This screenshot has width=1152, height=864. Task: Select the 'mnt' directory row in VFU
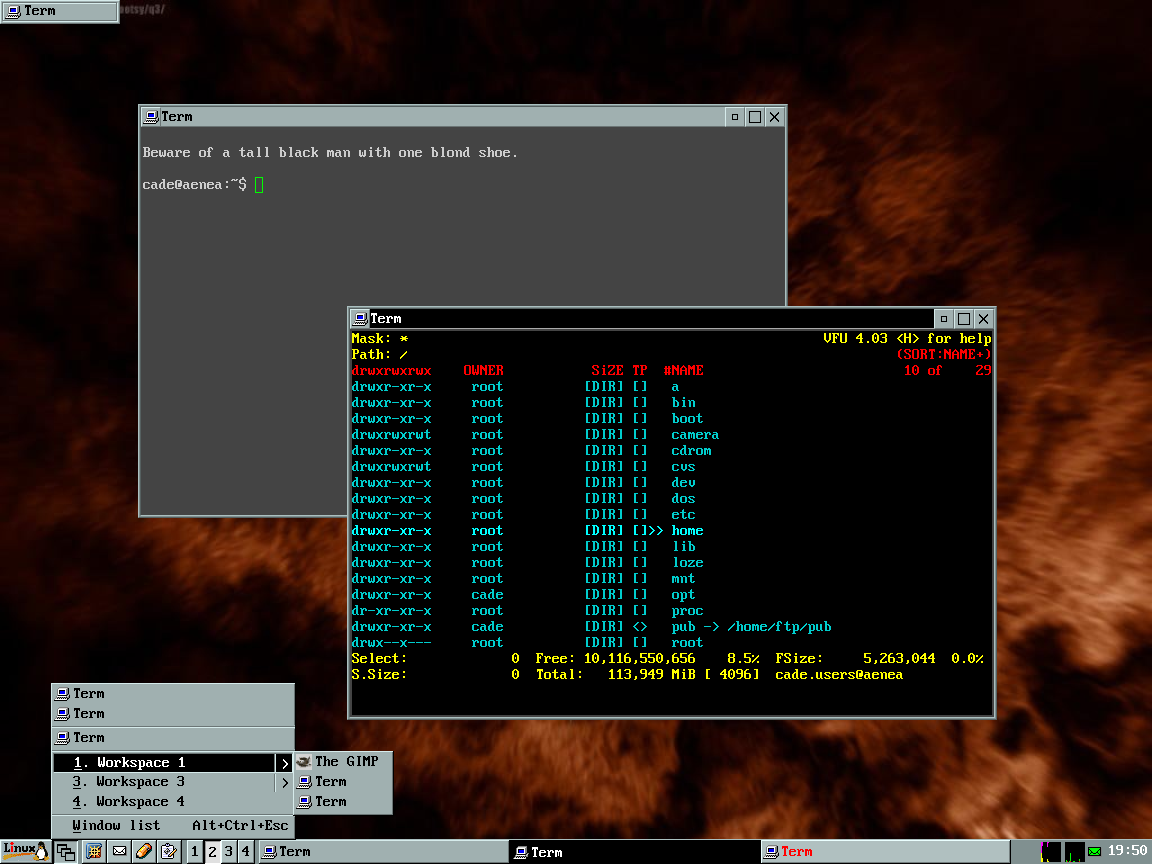pos(672,579)
